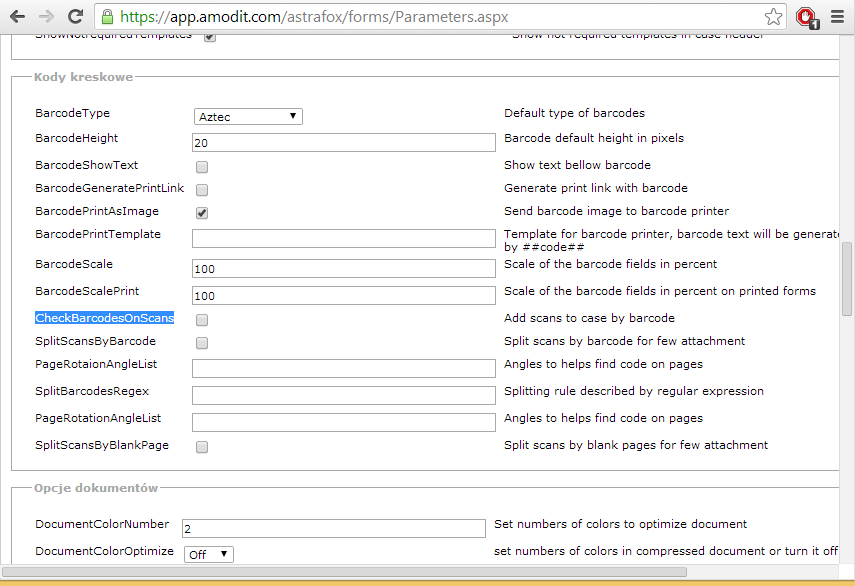Click 'Show text bellow barcode' description
Image resolution: width=855 pixels, height=586 pixels.
[x=577, y=165]
